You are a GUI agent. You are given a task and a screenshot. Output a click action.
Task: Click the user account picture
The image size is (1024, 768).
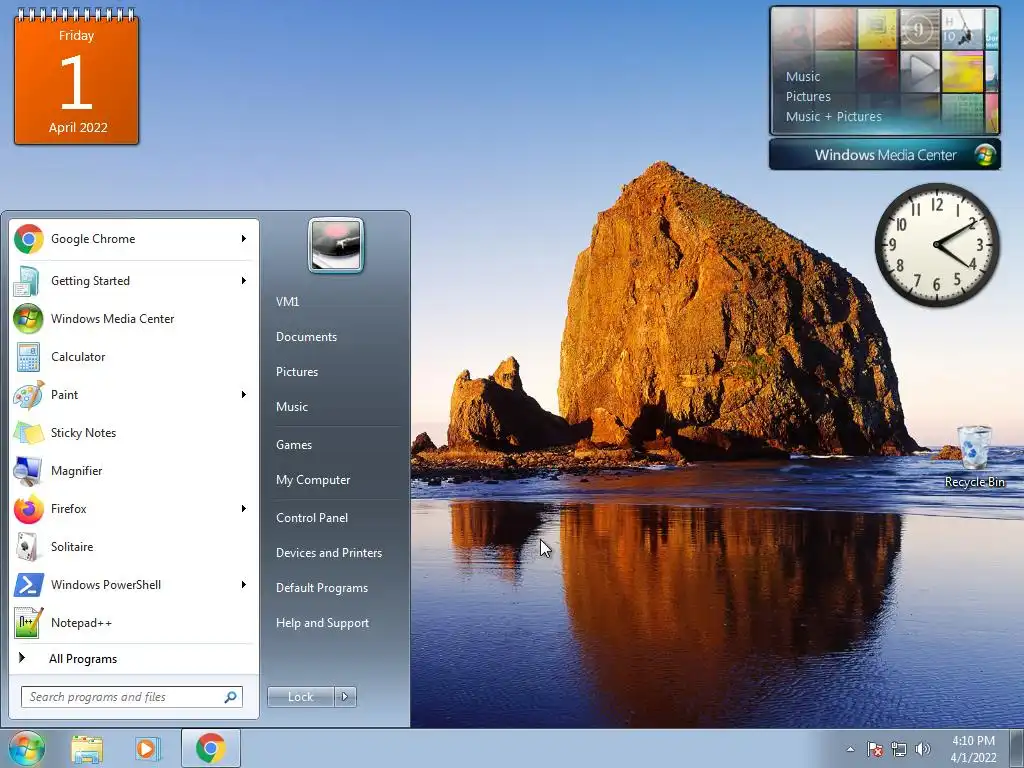click(336, 245)
